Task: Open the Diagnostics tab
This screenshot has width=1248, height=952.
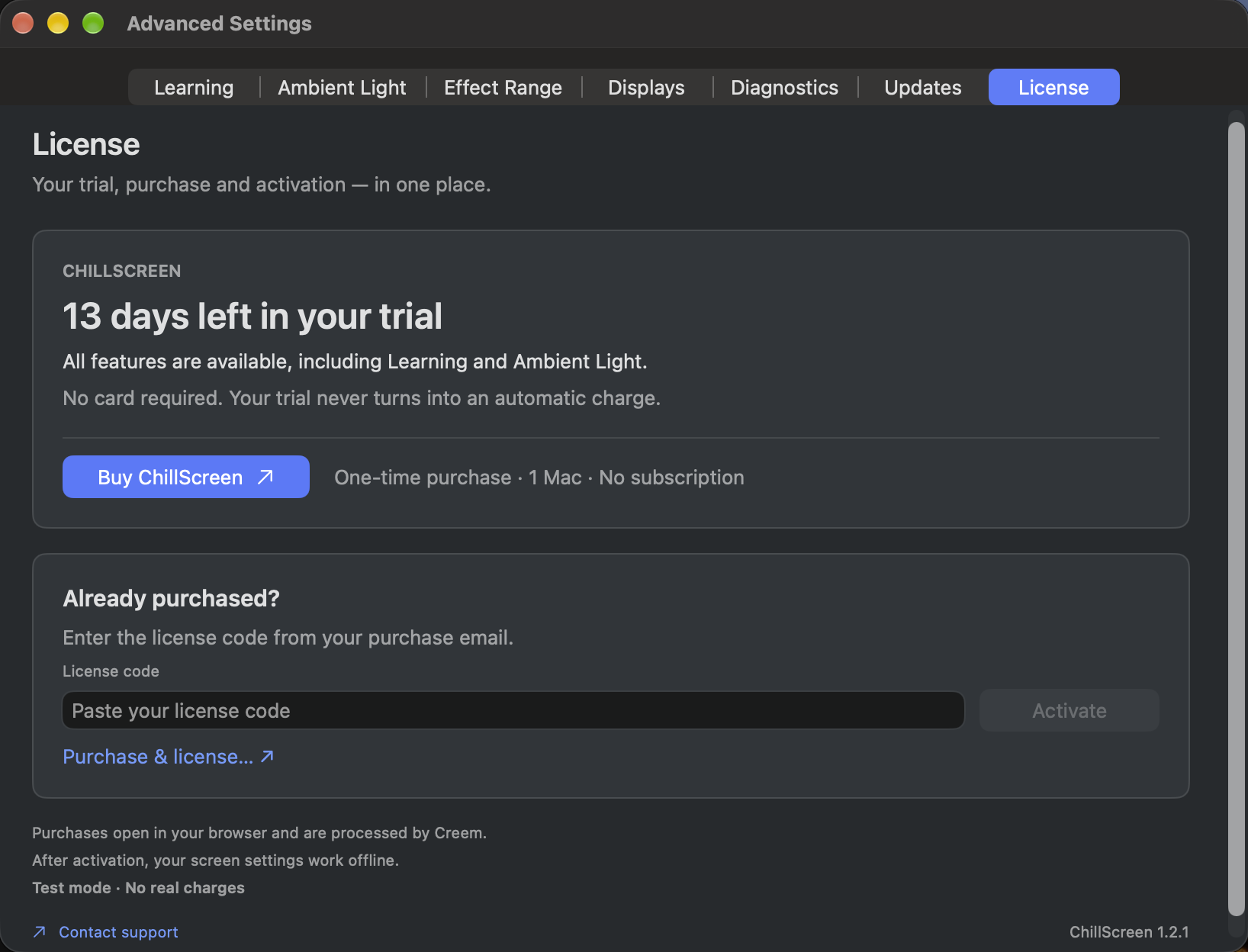Action: (x=784, y=88)
